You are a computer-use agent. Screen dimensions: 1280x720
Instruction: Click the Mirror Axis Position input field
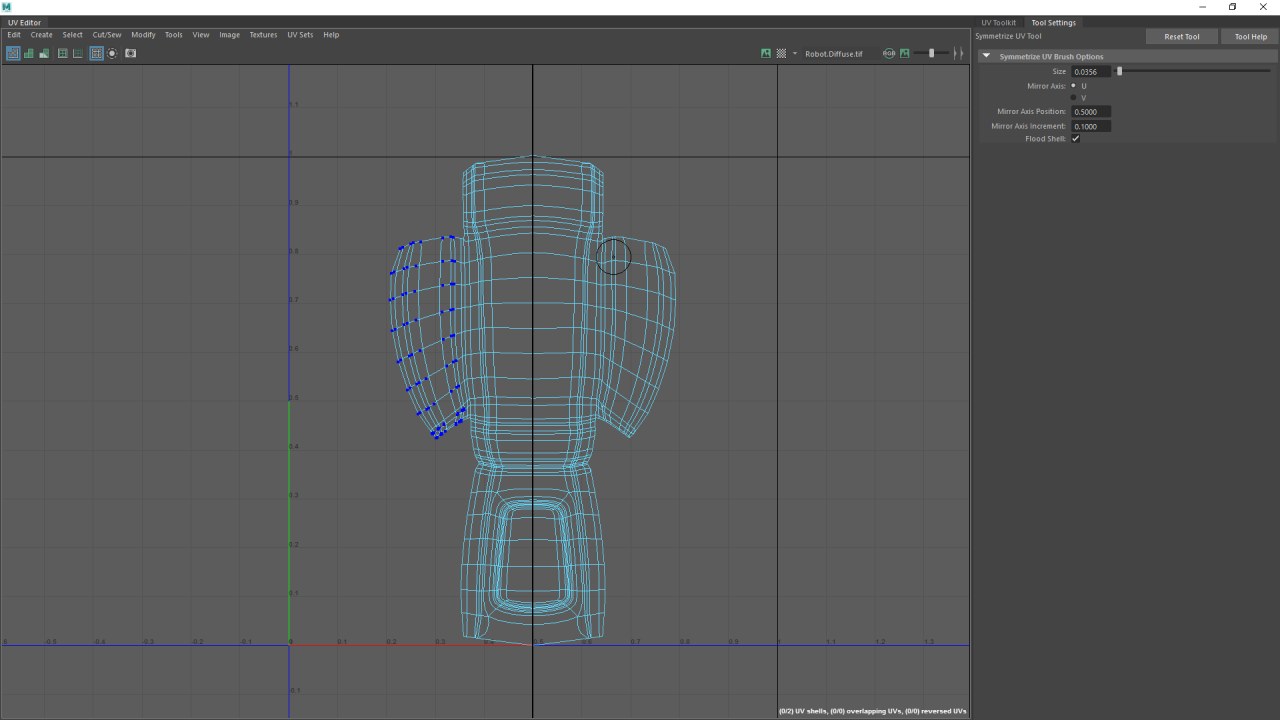pyautogui.click(x=1091, y=112)
